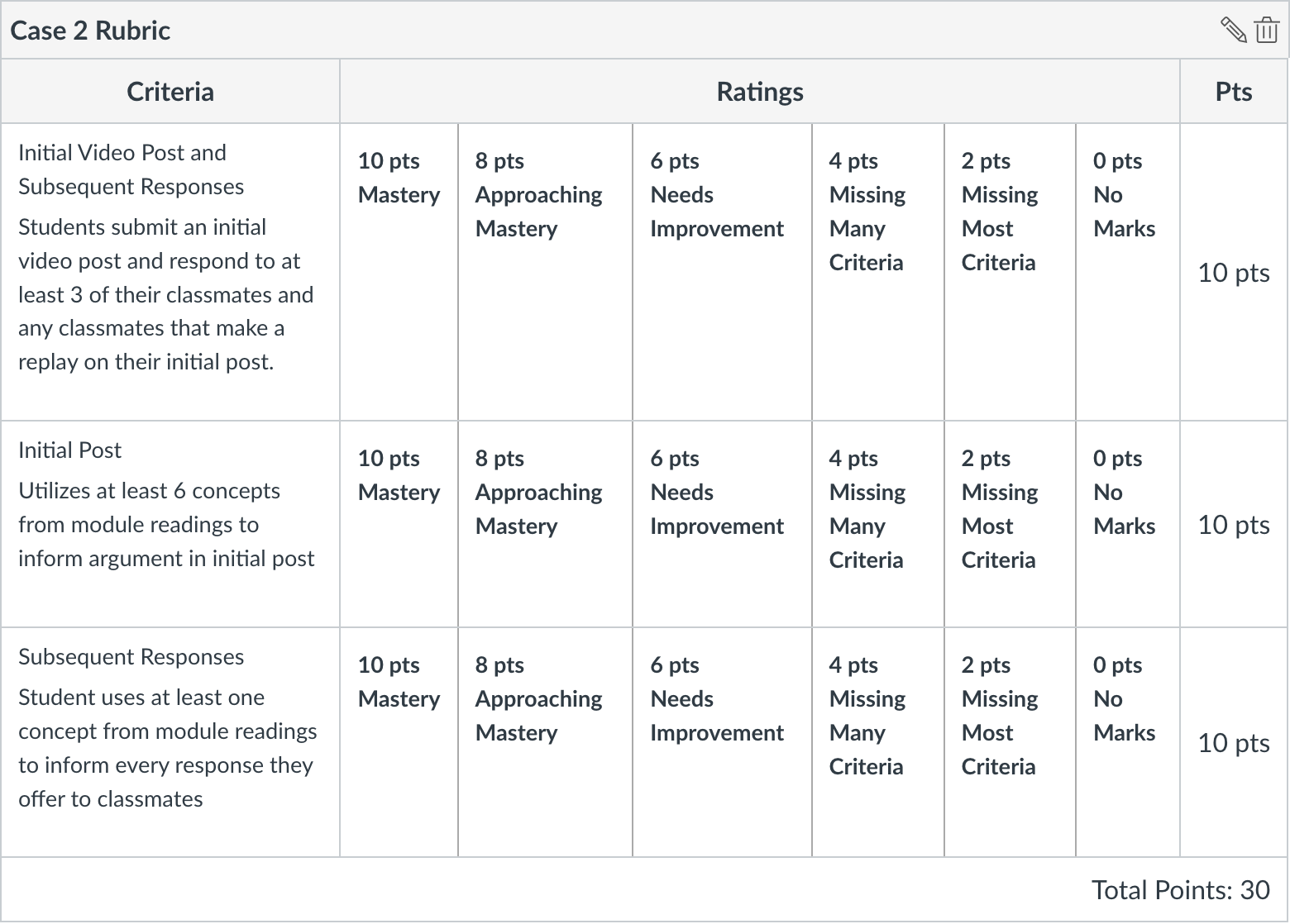Click the Initial Video Post criterion description
This screenshot has height=924, width=1290.
coord(165,293)
